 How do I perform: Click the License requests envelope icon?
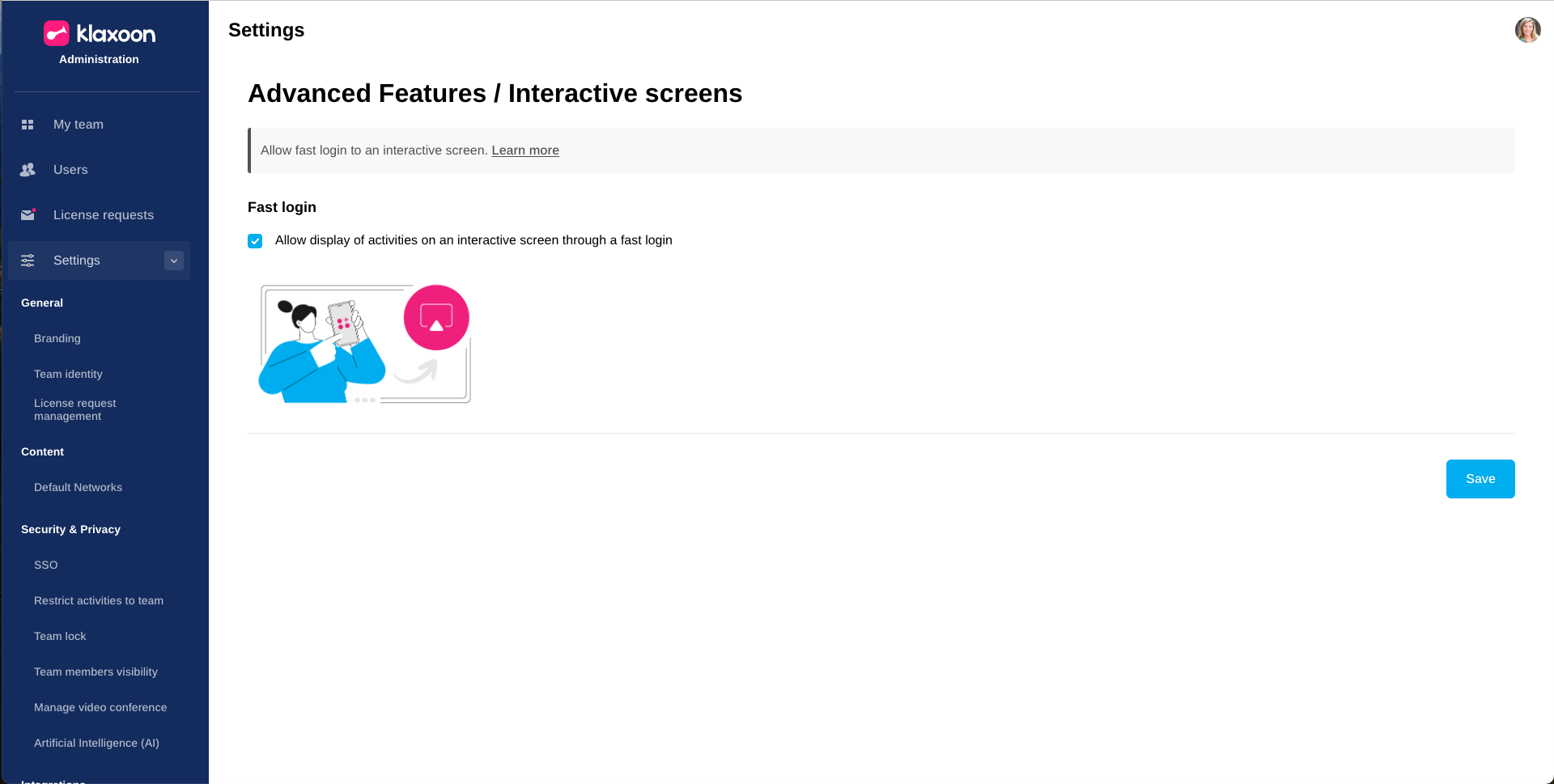[x=28, y=215]
